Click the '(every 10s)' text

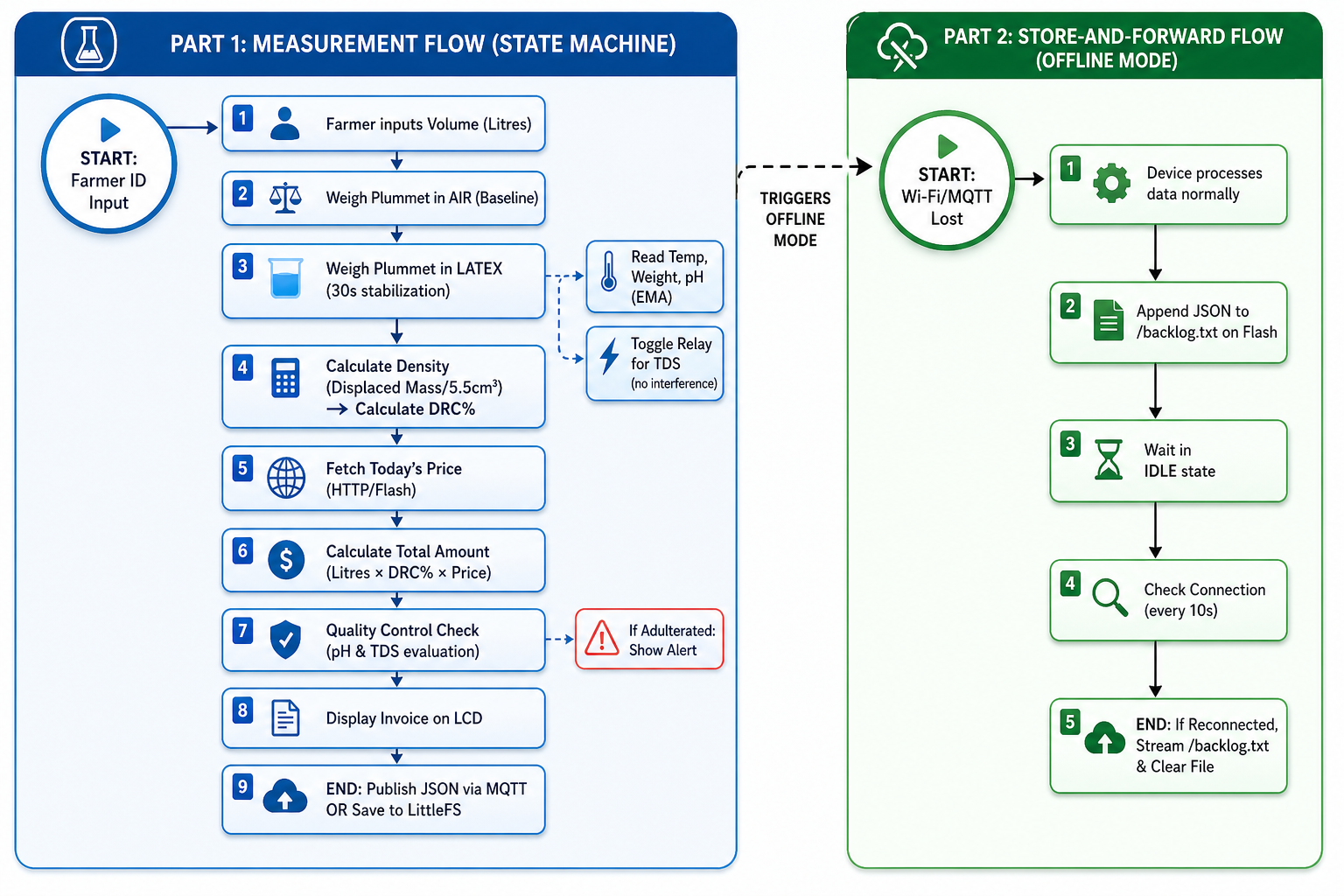[x=1180, y=611]
